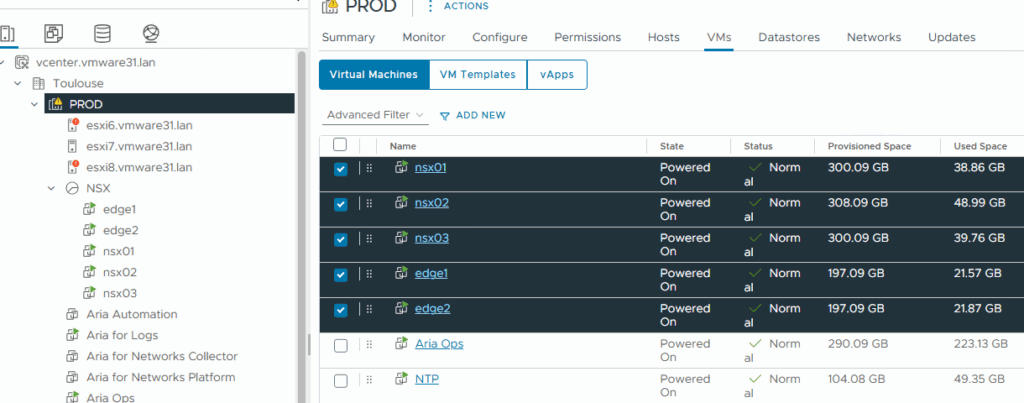
Task: Click VM icon beside Aria for Logs
Action: (x=72, y=335)
